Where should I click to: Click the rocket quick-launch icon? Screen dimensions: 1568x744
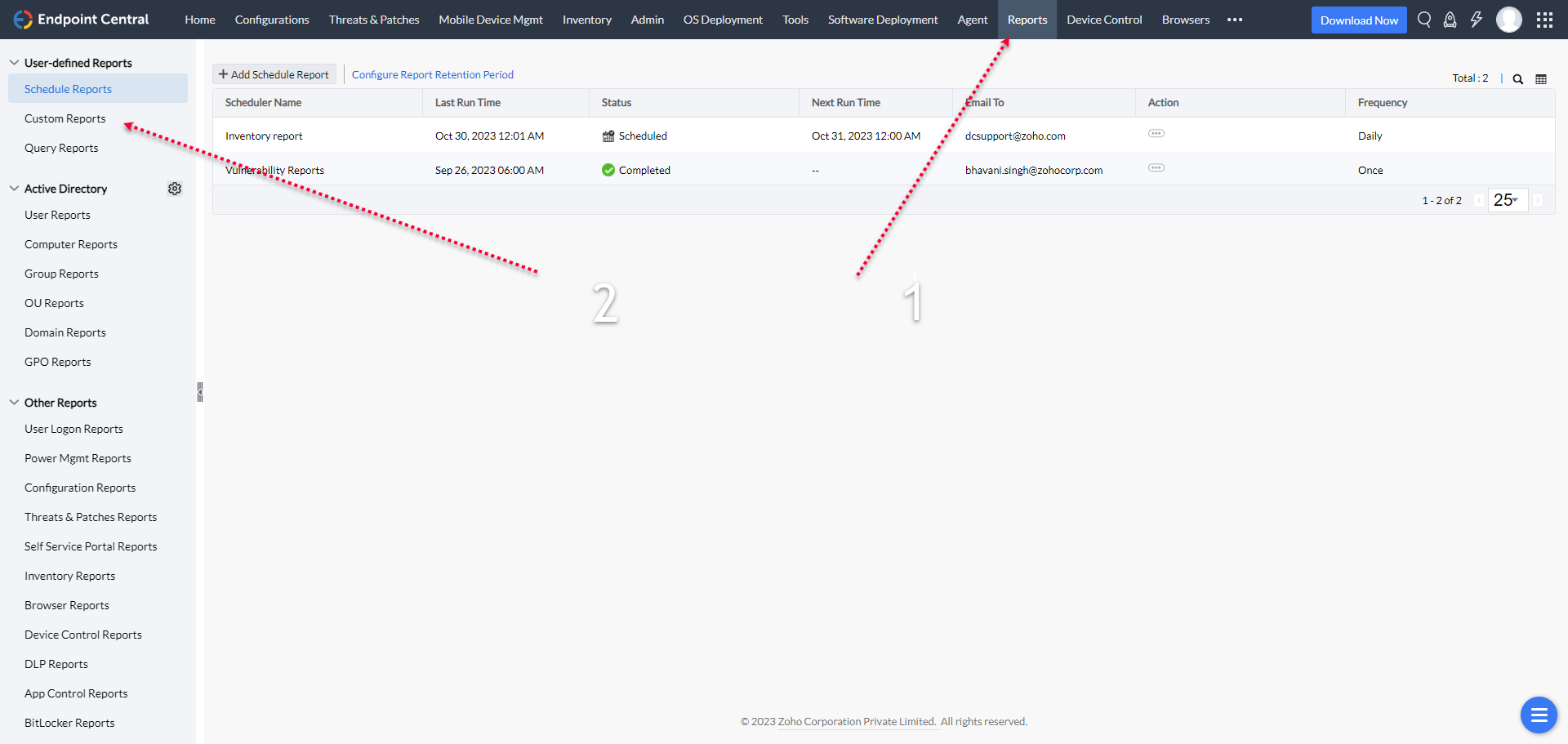click(1450, 20)
